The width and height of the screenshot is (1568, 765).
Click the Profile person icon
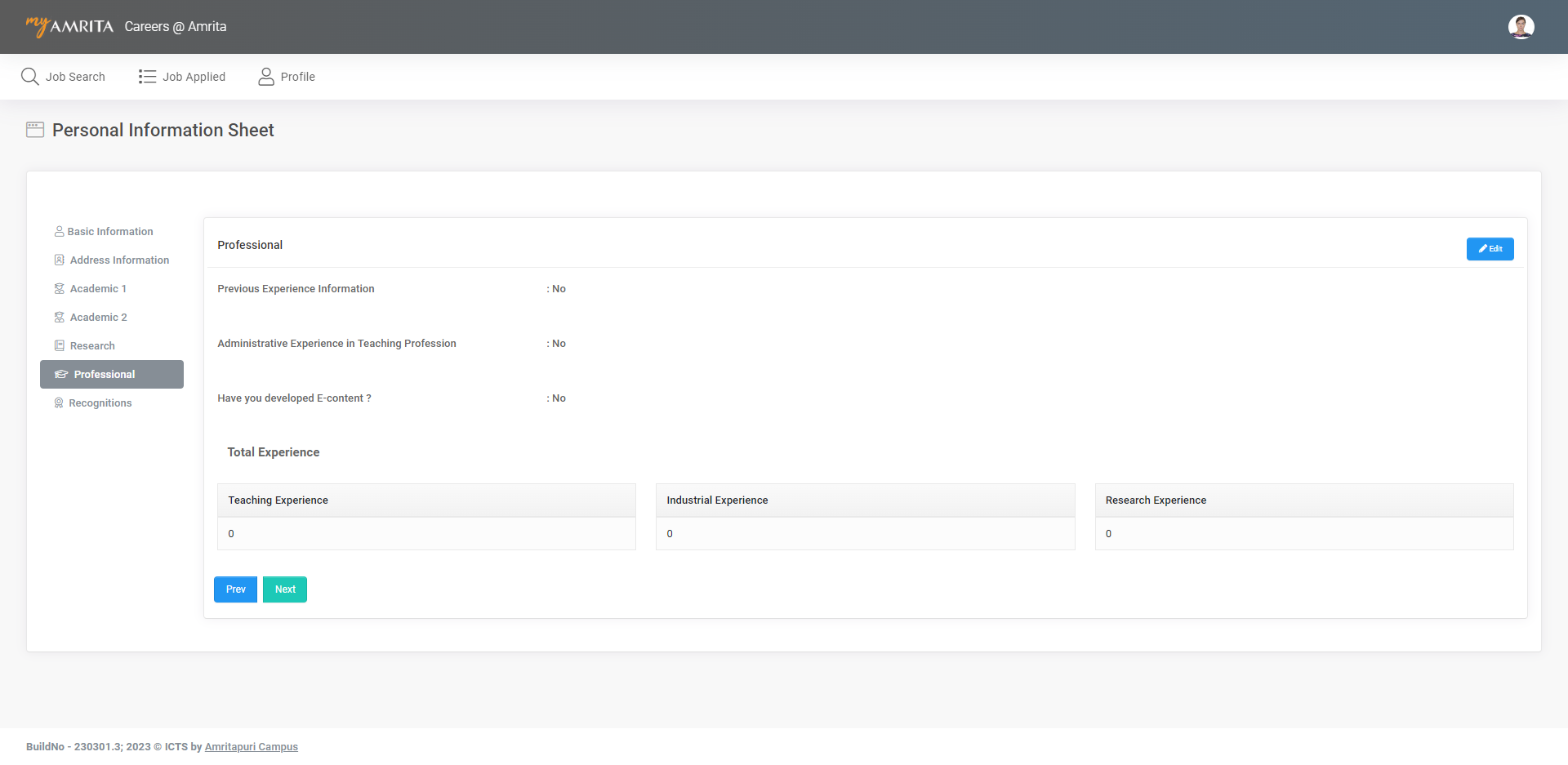(x=266, y=77)
